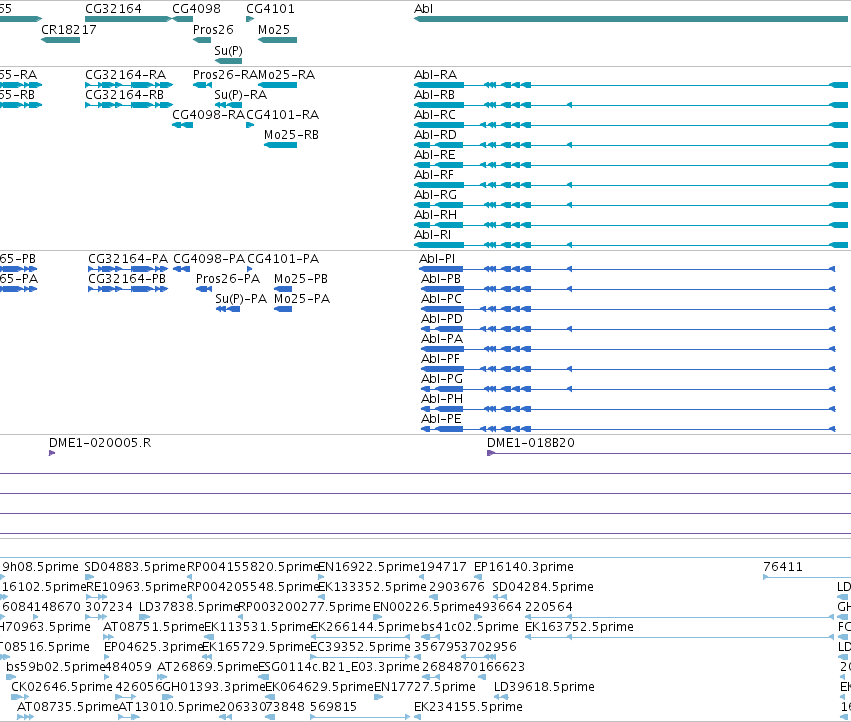Click the CG32164 gene label
Image resolution: width=851 pixels, height=722 pixels.
pyautogui.click(x=113, y=9)
